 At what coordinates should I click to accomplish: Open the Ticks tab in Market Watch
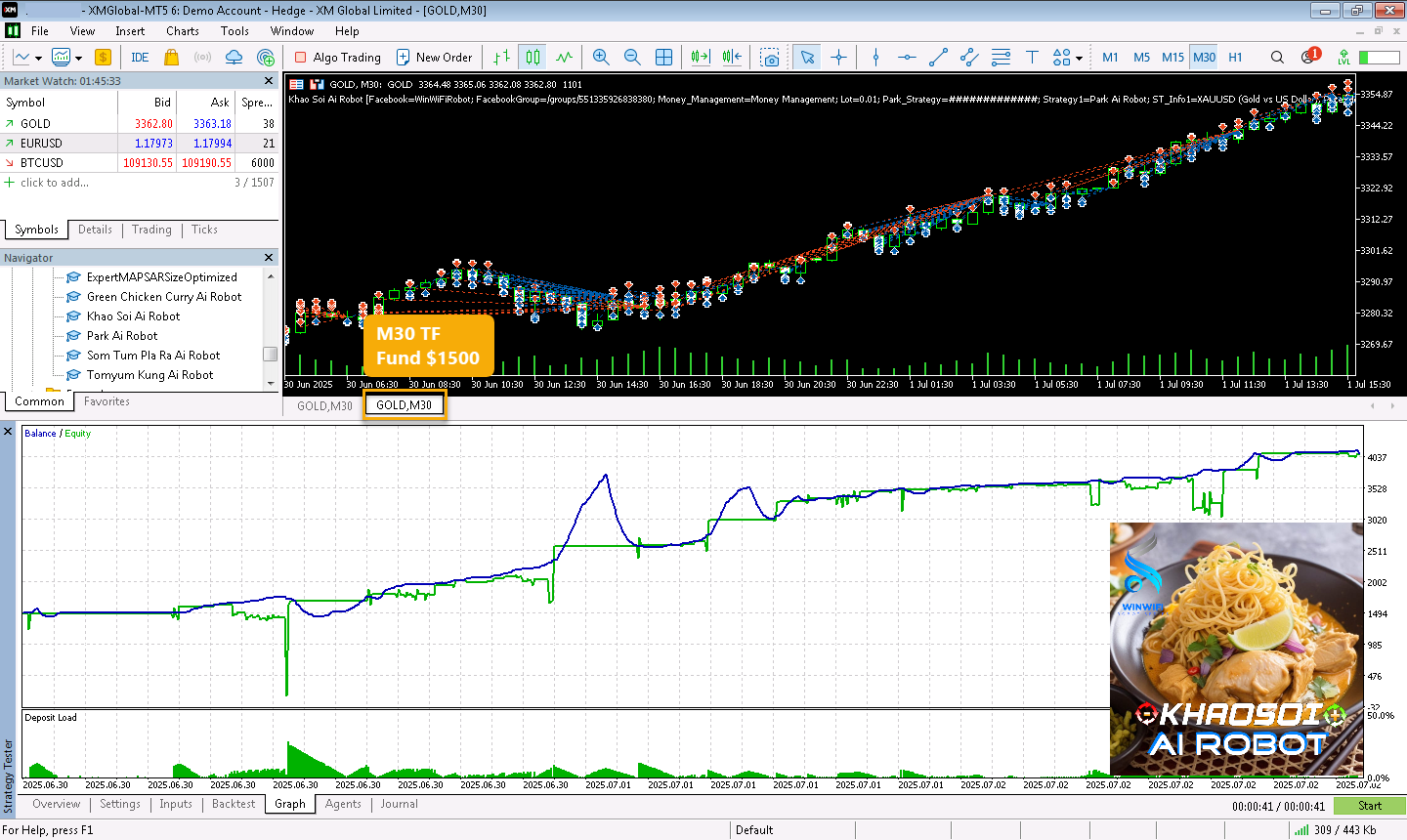point(204,230)
